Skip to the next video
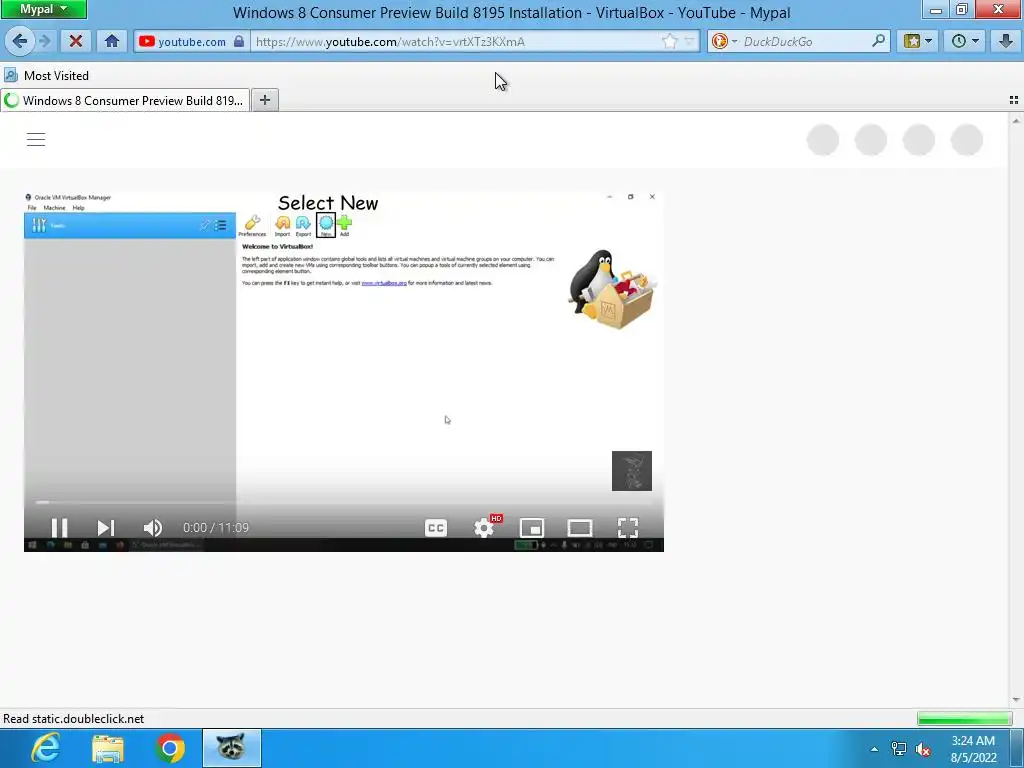Image resolution: width=1024 pixels, height=768 pixels. pos(106,528)
